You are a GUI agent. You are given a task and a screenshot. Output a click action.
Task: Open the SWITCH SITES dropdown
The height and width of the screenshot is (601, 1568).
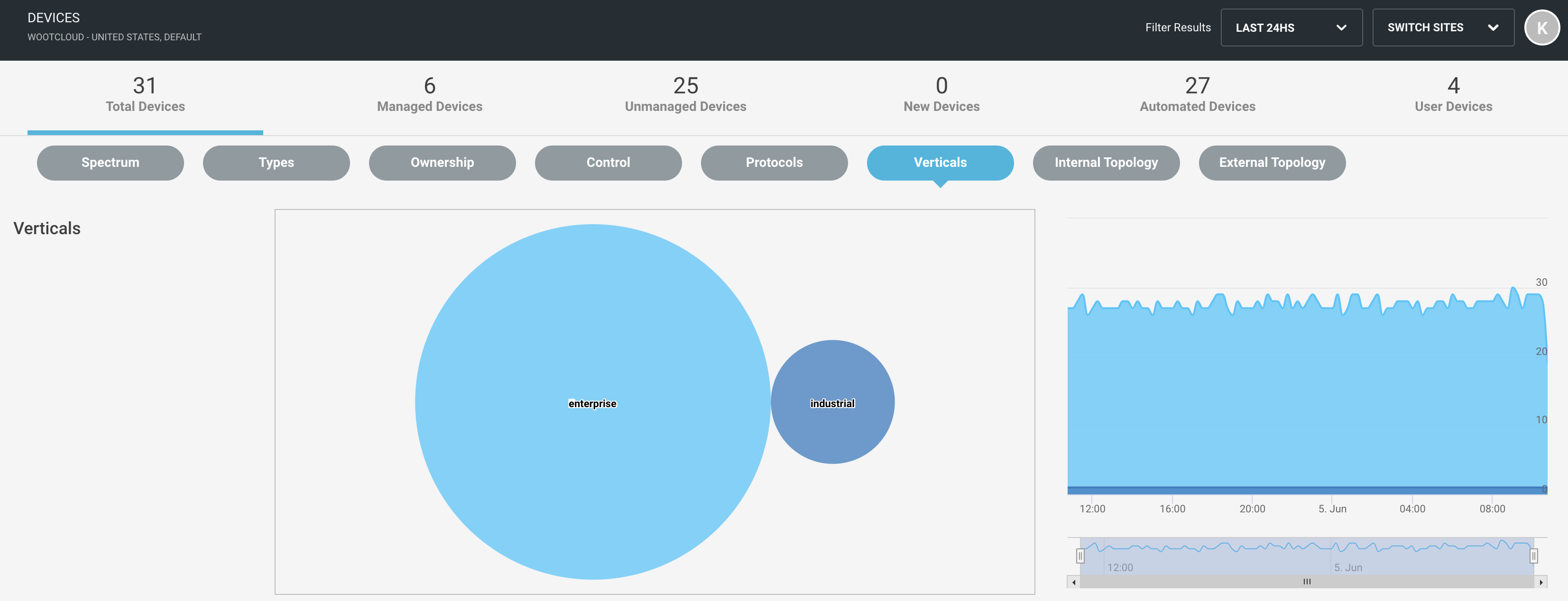[1443, 27]
